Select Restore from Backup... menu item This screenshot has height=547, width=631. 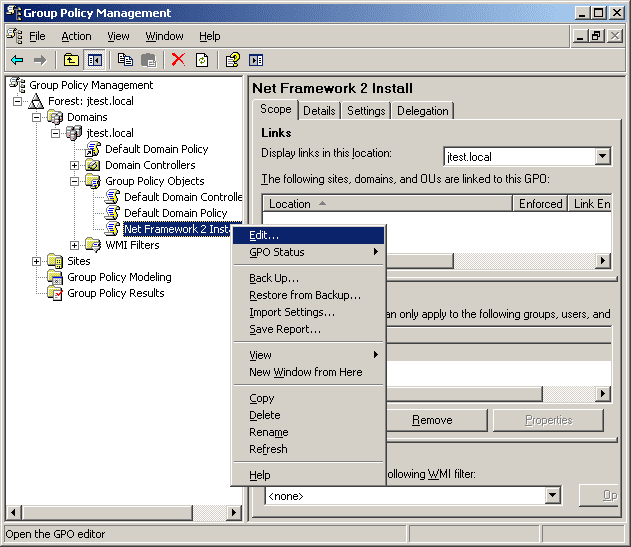308,295
